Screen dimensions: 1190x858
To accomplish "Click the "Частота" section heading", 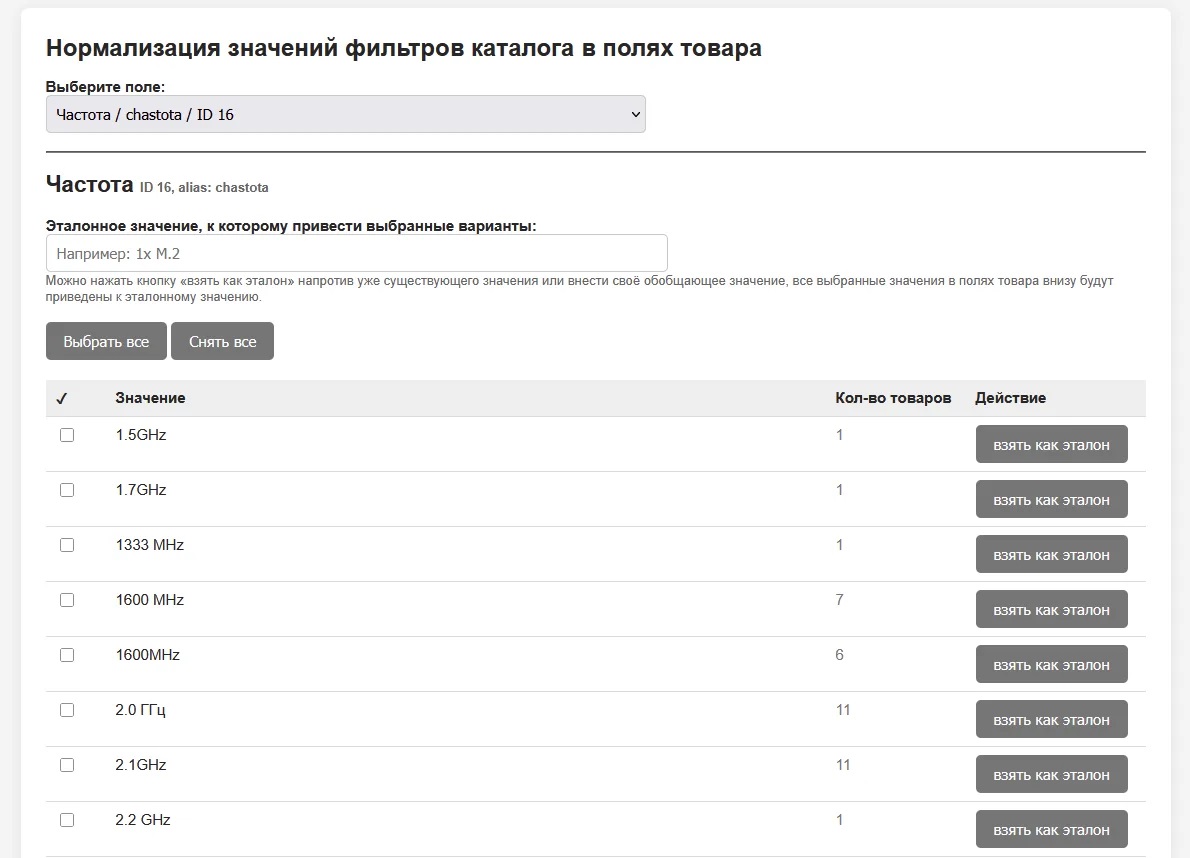I will click(x=90, y=184).
